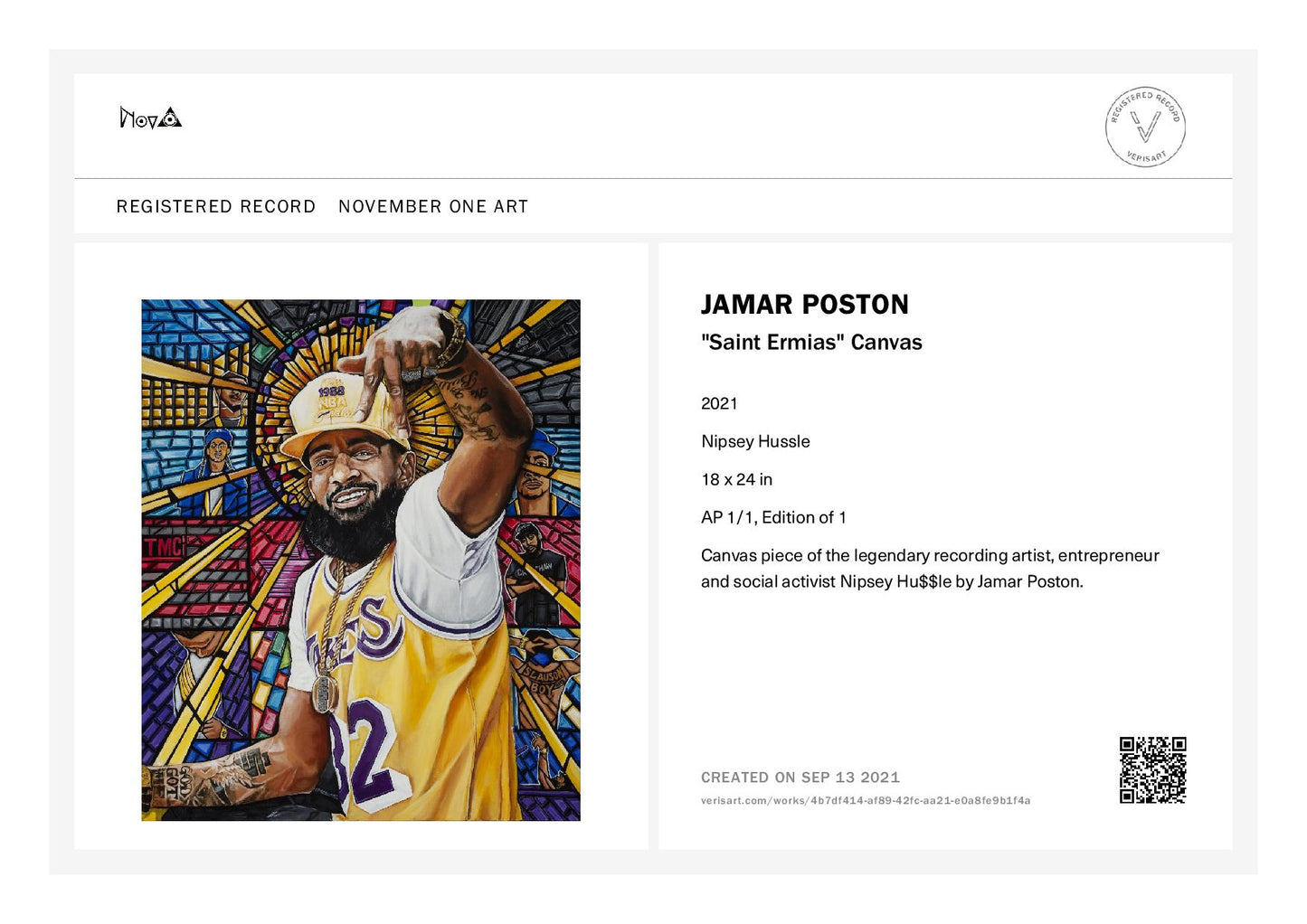Click the gold chain pendant in the painting
1307x924 pixels.
pyautogui.click(x=324, y=693)
